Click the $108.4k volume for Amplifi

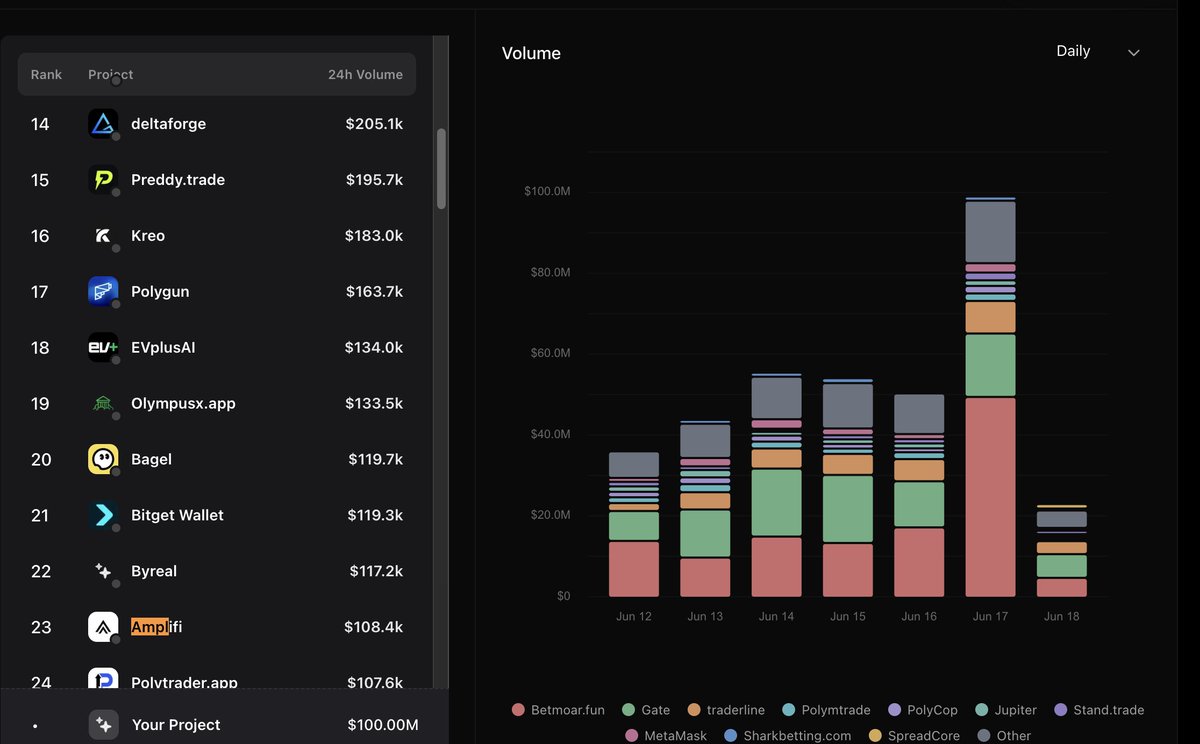coord(374,628)
